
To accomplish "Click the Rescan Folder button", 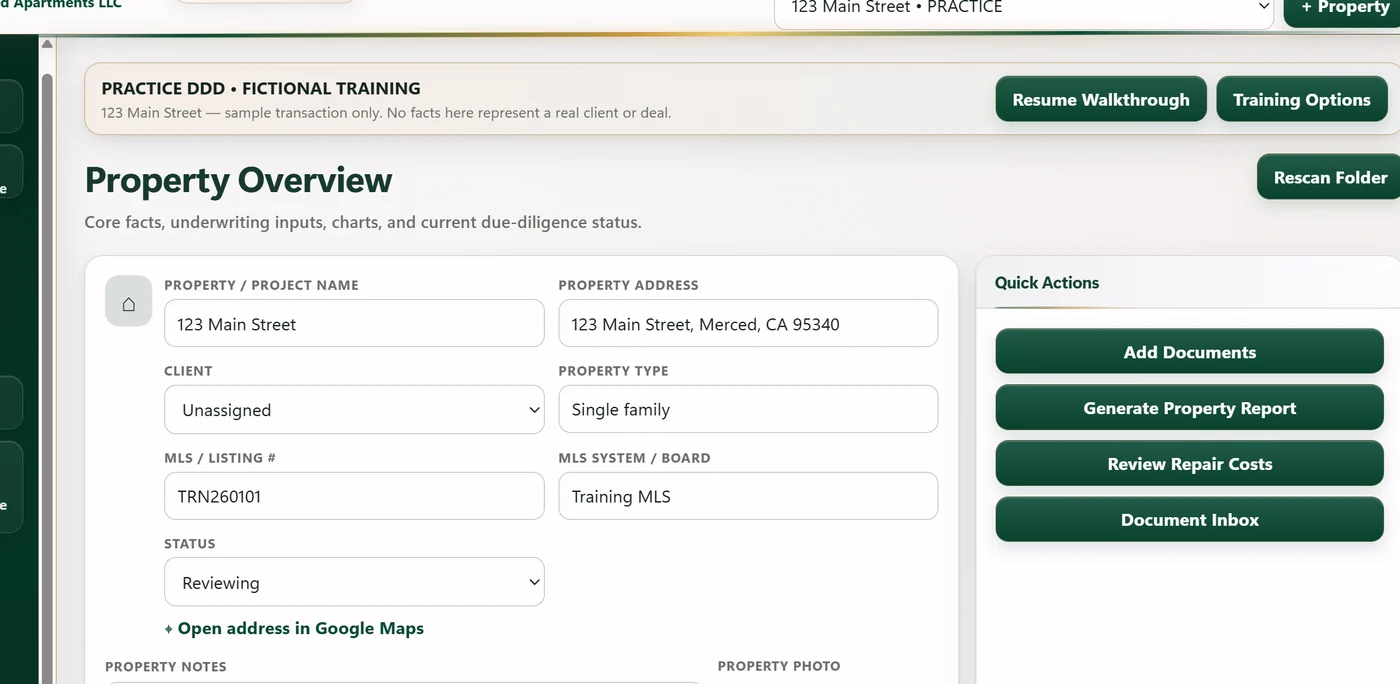I will point(1330,177).
